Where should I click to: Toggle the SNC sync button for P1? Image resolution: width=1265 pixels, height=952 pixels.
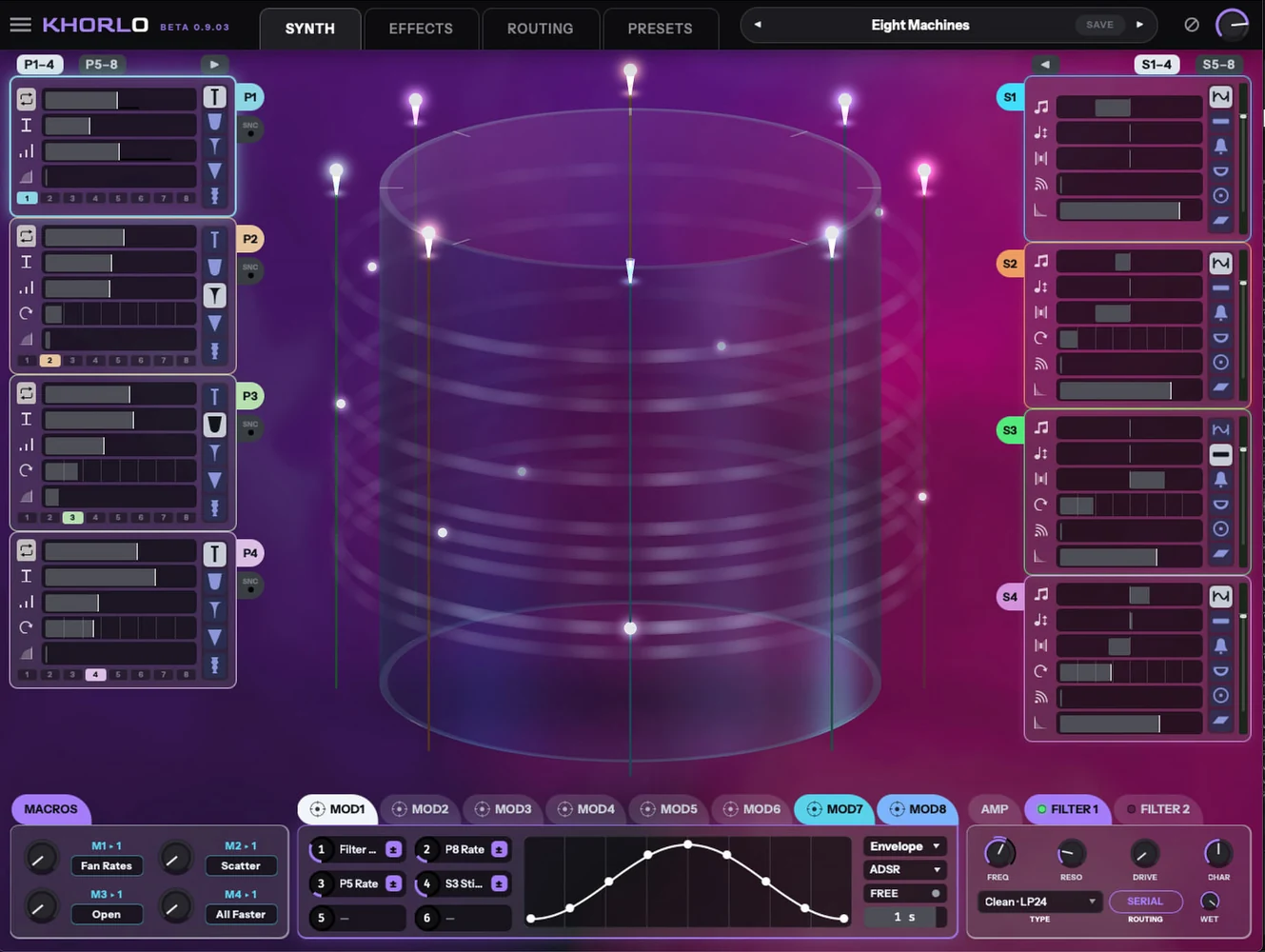point(250,129)
